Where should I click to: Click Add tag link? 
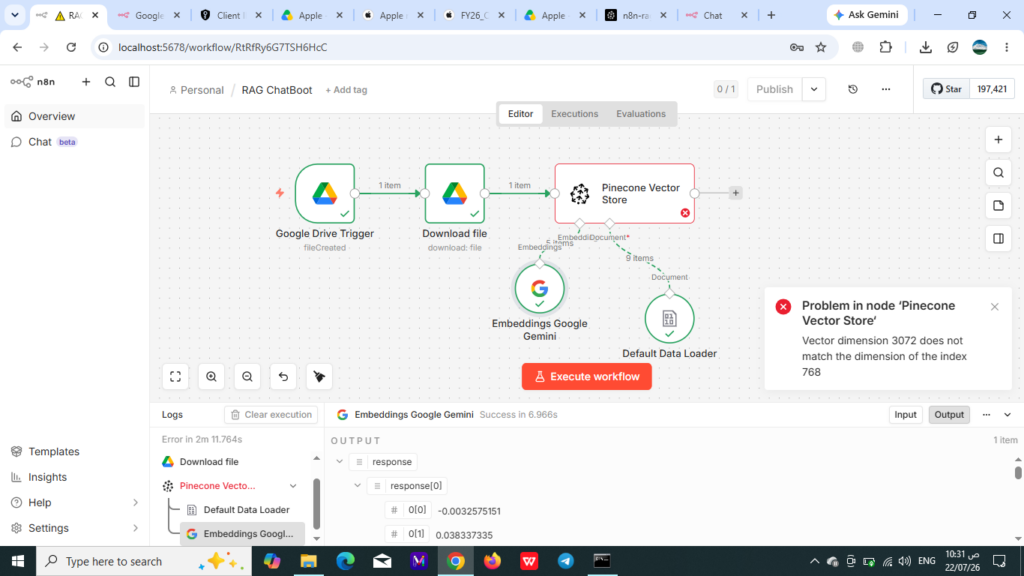(346, 90)
